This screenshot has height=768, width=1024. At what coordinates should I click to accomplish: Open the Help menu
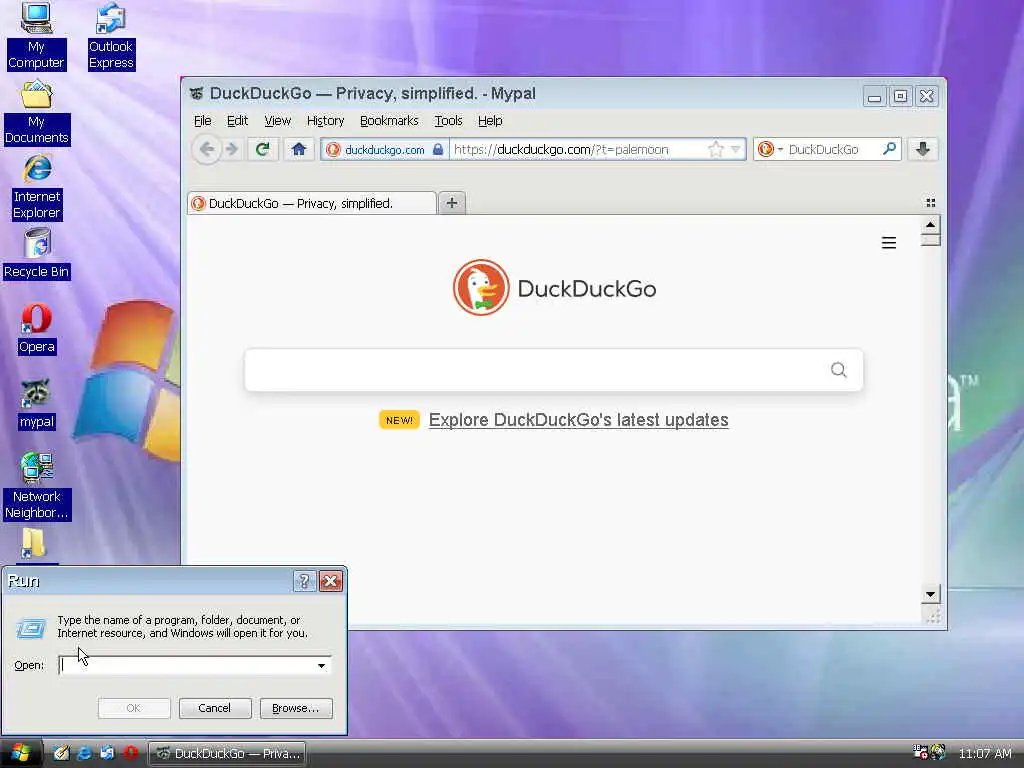click(x=490, y=121)
